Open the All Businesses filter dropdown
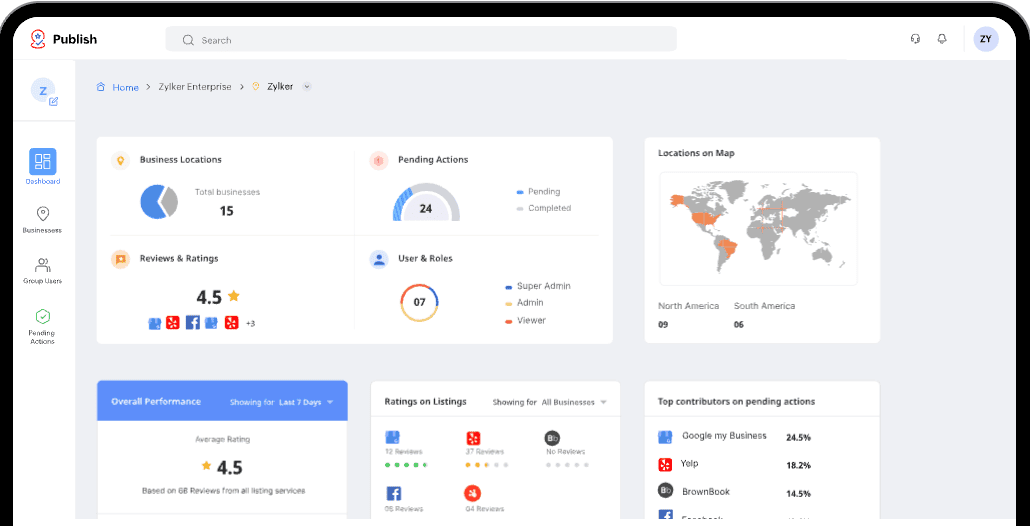The image size is (1030, 526). (x=575, y=402)
